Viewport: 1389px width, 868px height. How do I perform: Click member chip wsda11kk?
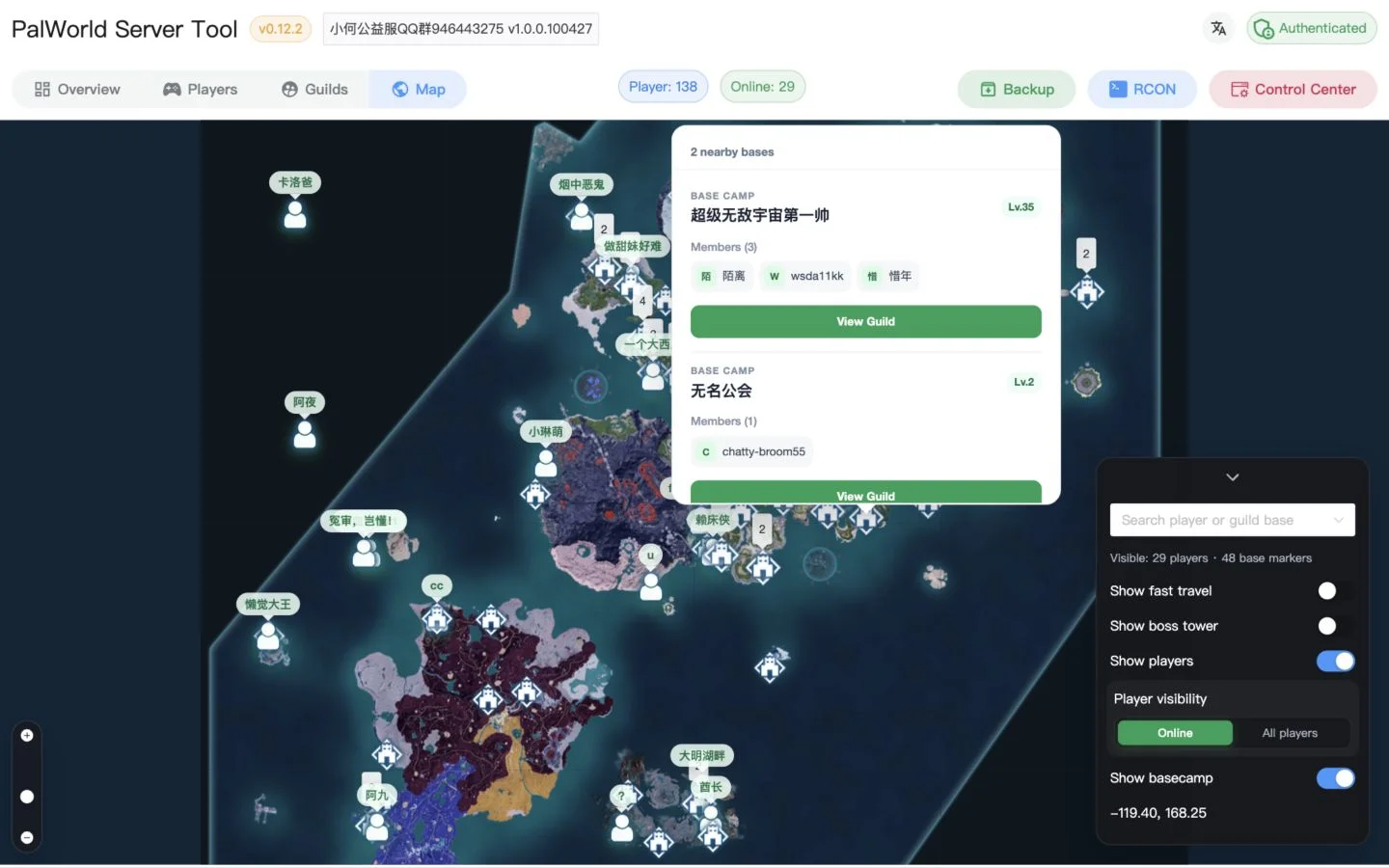pos(805,276)
